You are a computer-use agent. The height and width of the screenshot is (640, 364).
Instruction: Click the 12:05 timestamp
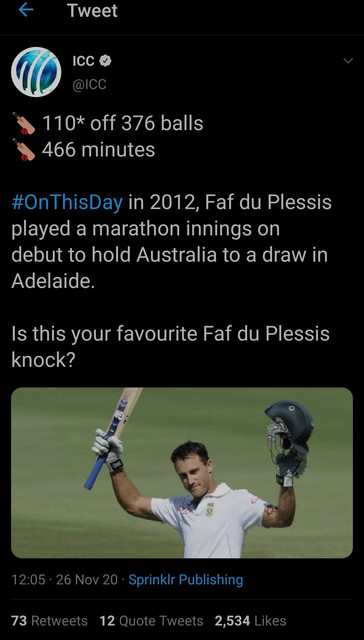28,580
